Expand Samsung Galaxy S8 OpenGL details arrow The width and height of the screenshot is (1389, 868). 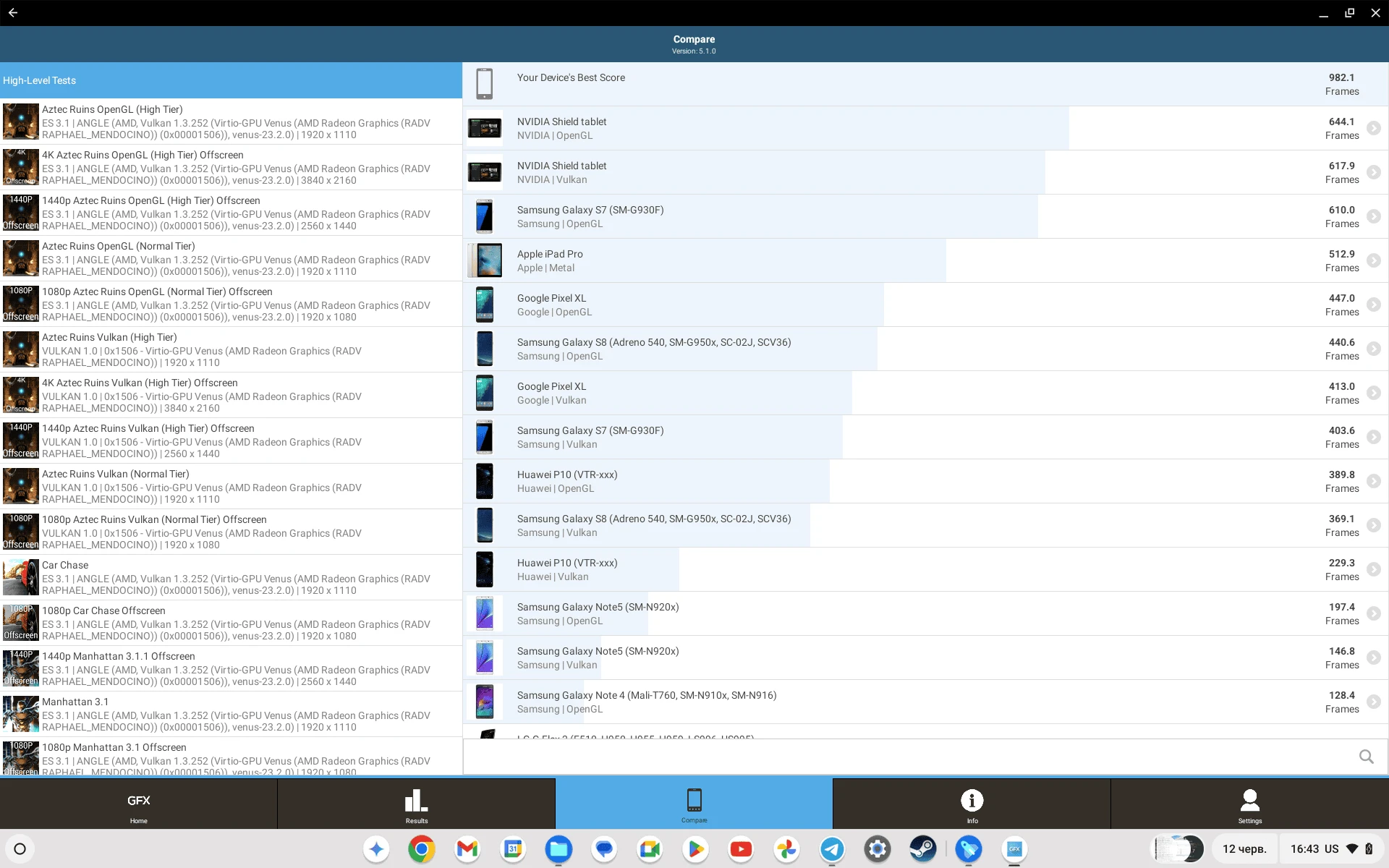tap(1373, 349)
